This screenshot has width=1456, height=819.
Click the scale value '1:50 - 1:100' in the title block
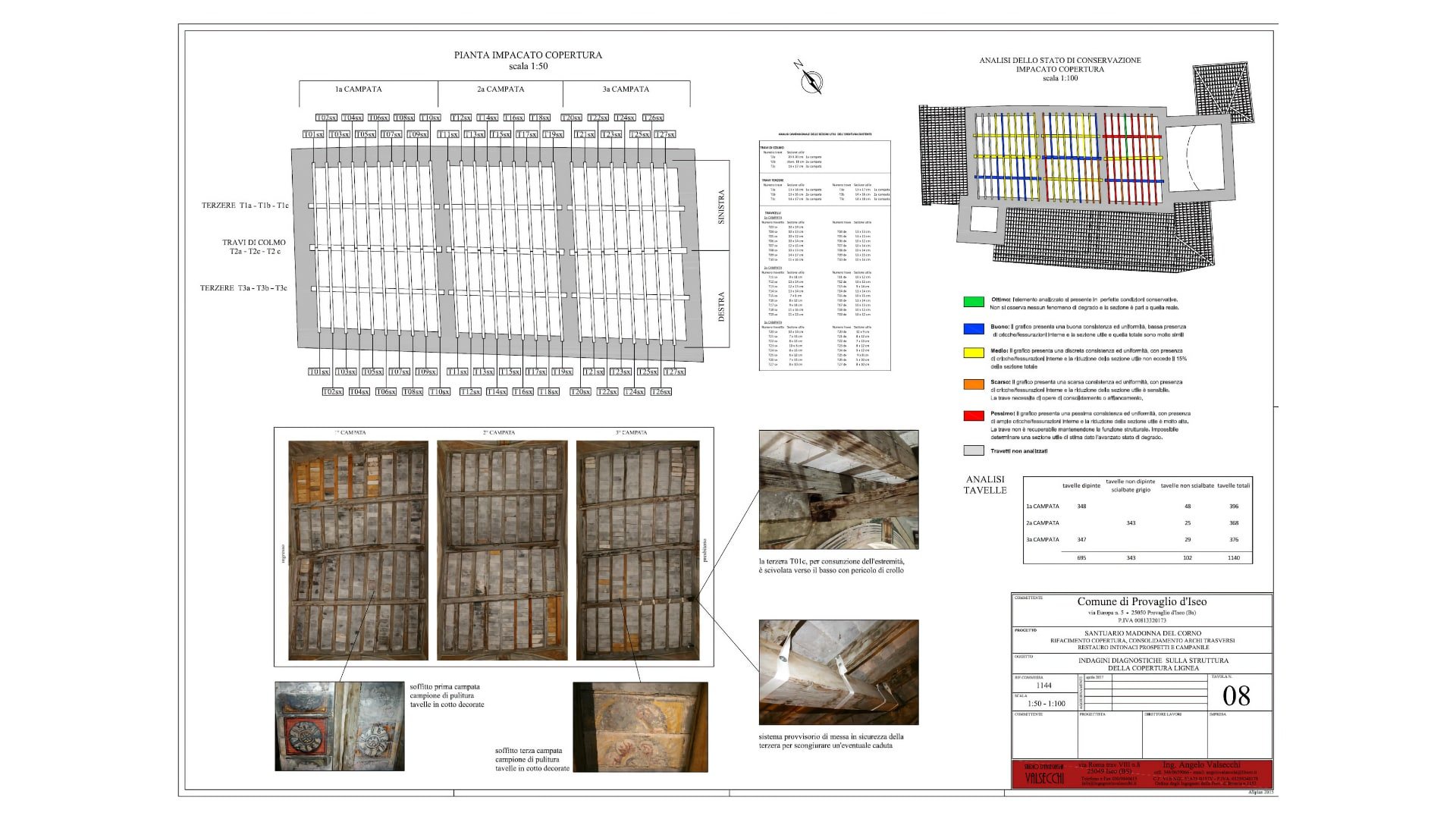point(1046,704)
